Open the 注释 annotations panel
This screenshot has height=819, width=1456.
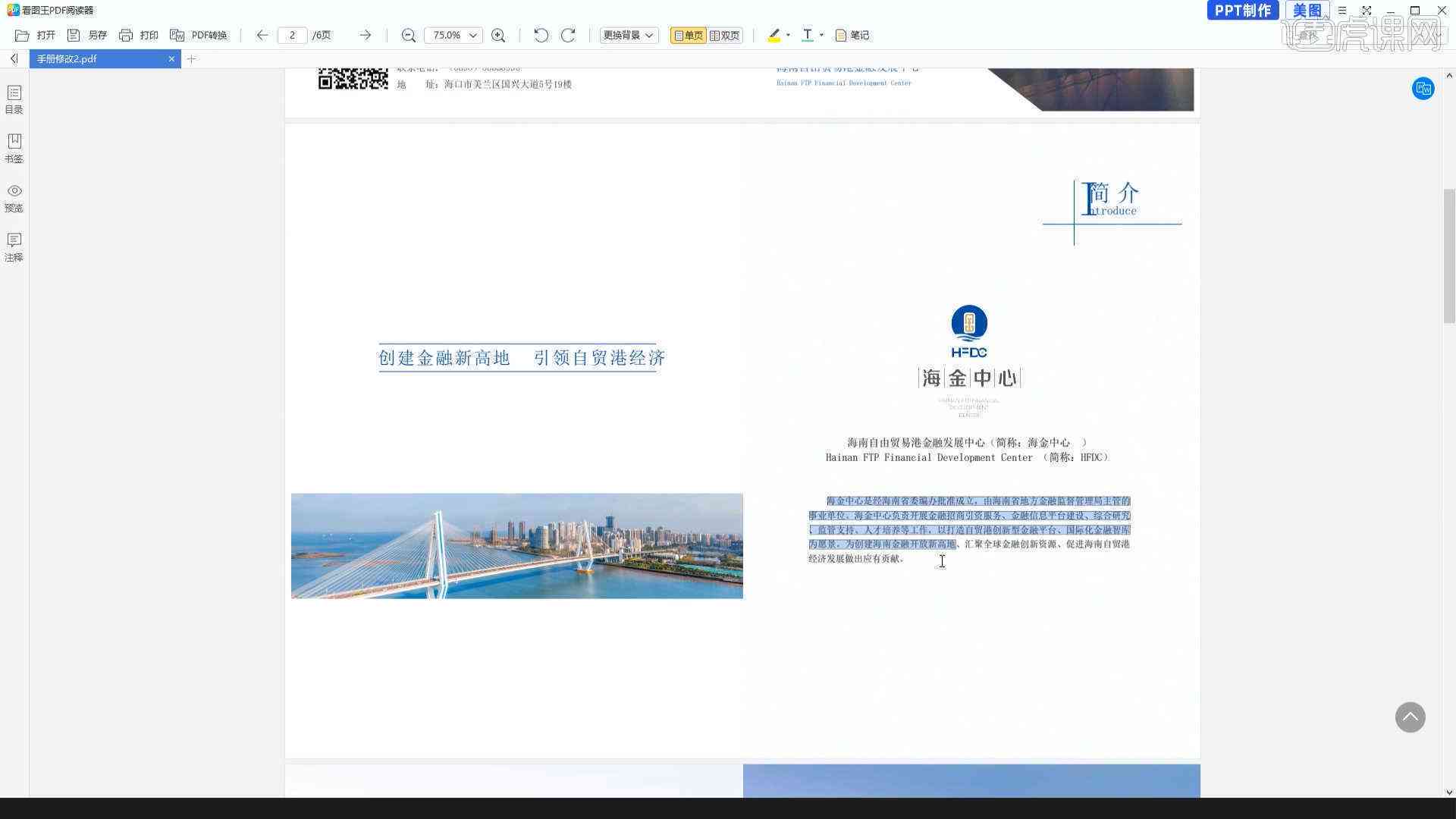point(14,247)
